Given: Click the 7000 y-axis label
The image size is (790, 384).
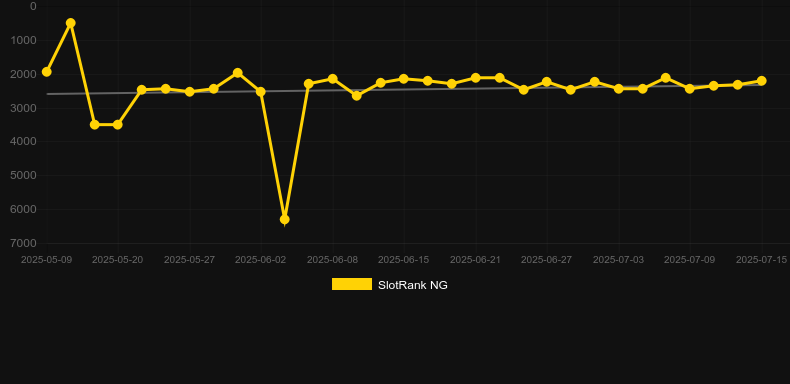Looking at the screenshot, I should coord(24,243).
